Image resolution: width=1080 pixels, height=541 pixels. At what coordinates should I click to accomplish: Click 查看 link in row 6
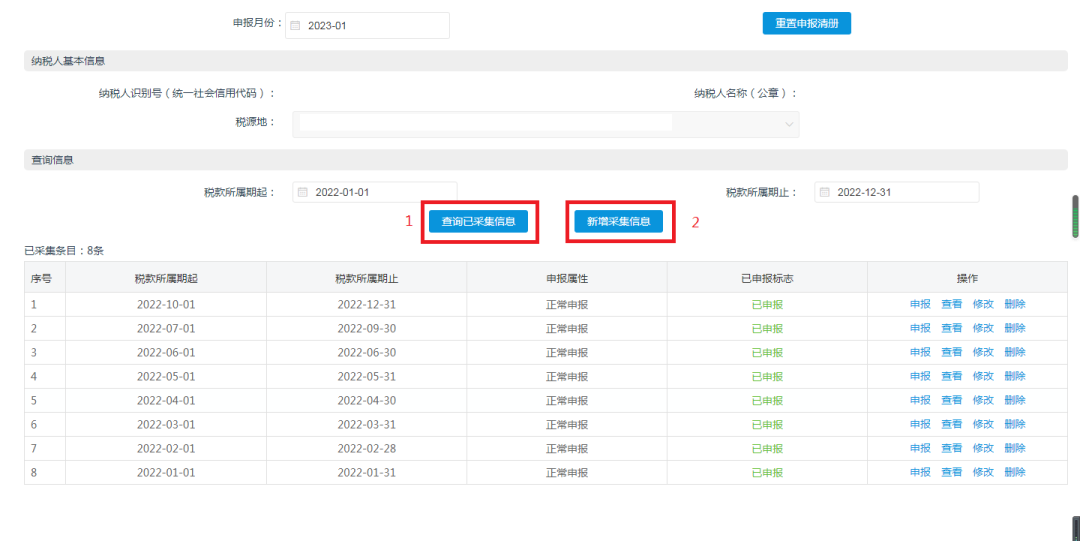pyautogui.click(x=951, y=425)
